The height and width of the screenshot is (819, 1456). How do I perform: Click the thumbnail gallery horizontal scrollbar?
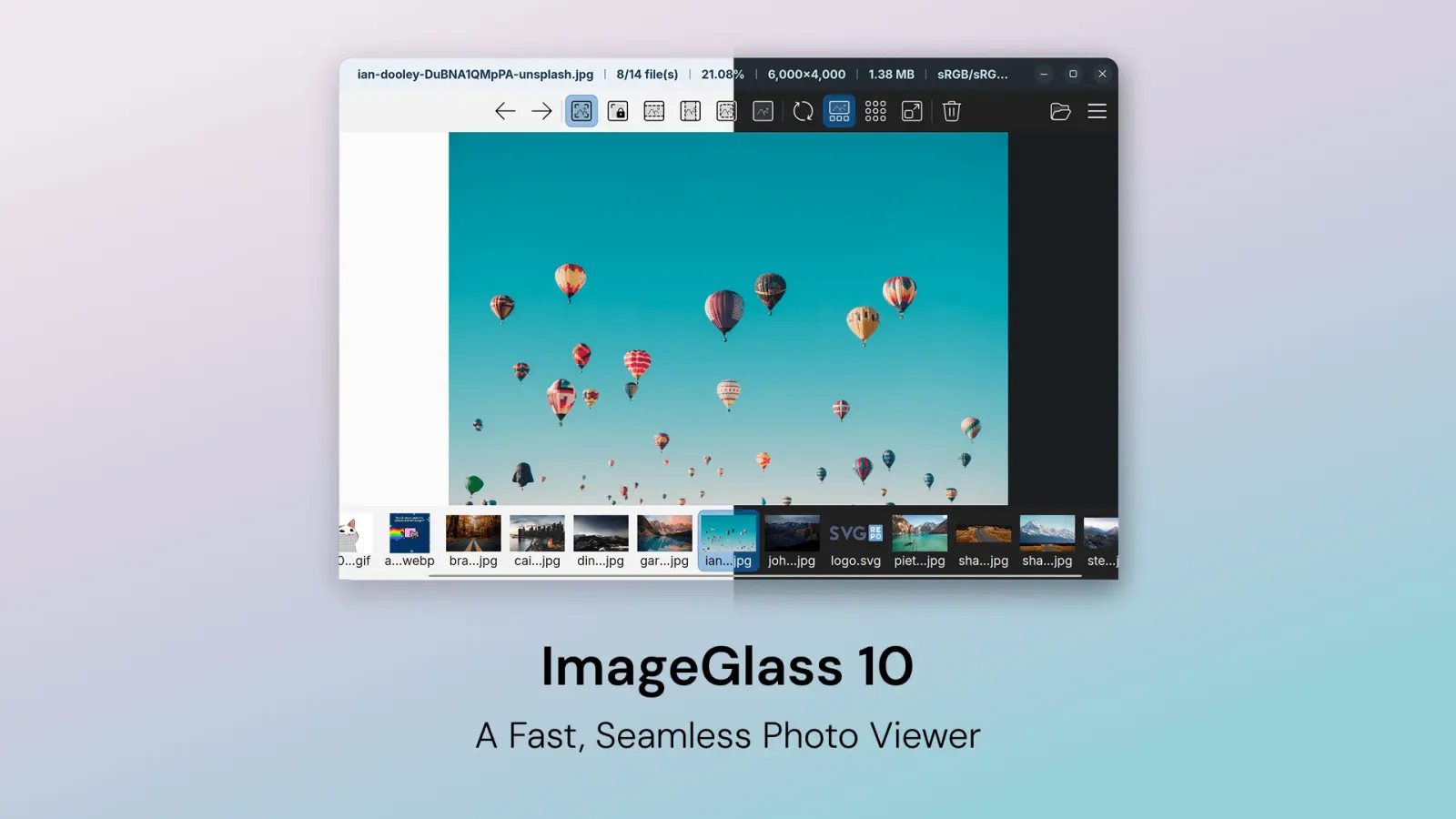tap(754, 575)
